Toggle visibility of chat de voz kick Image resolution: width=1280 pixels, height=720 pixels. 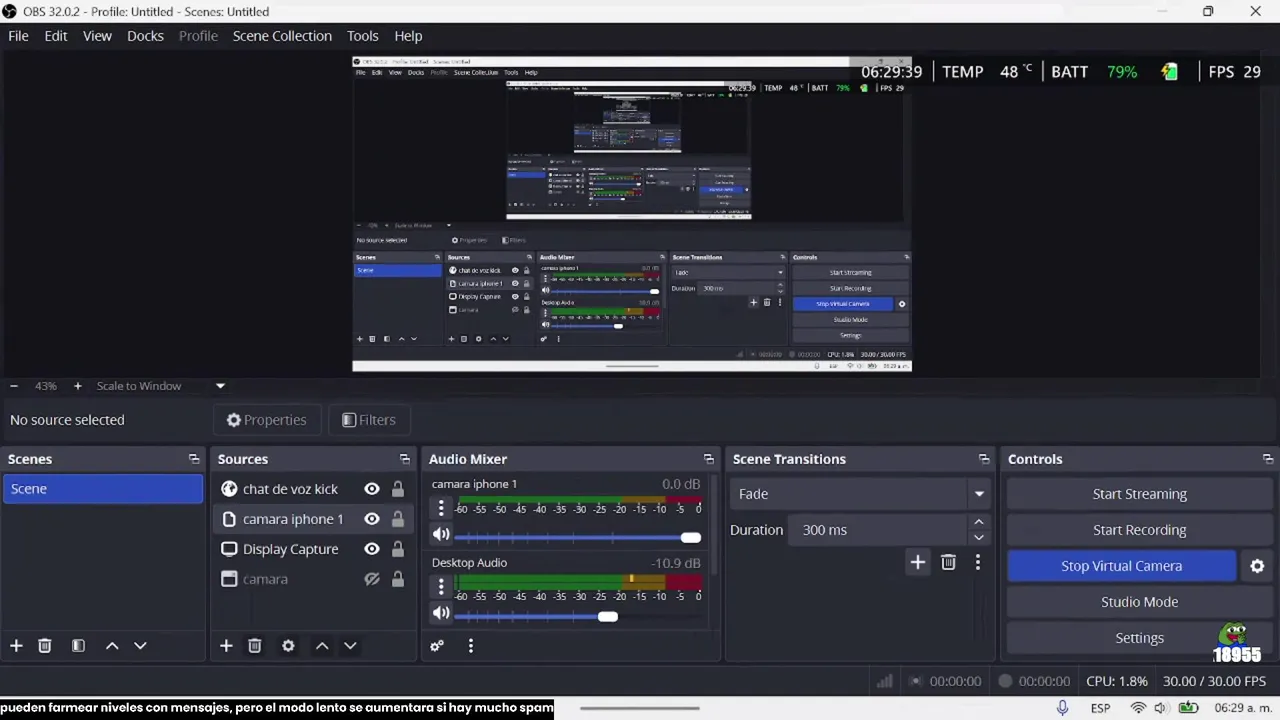[372, 489]
